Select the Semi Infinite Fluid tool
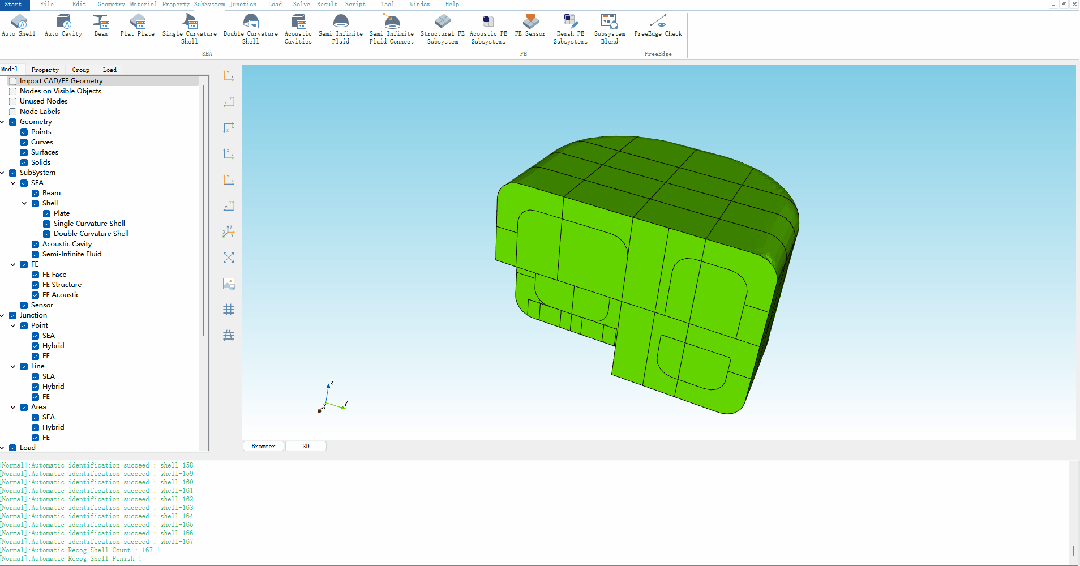 pyautogui.click(x=341, y=30)
